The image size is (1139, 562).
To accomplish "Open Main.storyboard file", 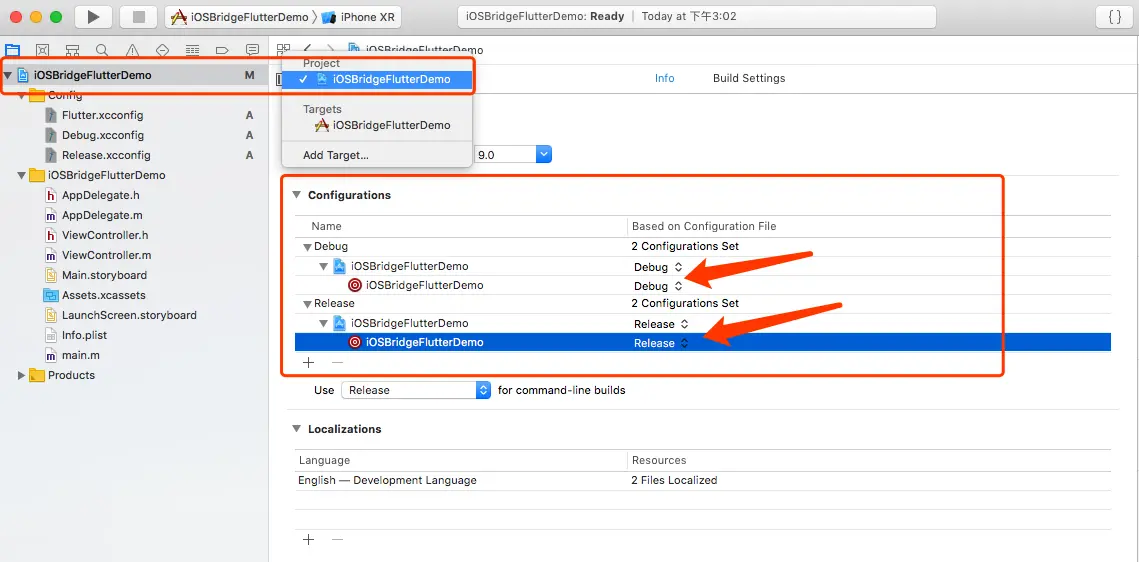I will (105, 275).
